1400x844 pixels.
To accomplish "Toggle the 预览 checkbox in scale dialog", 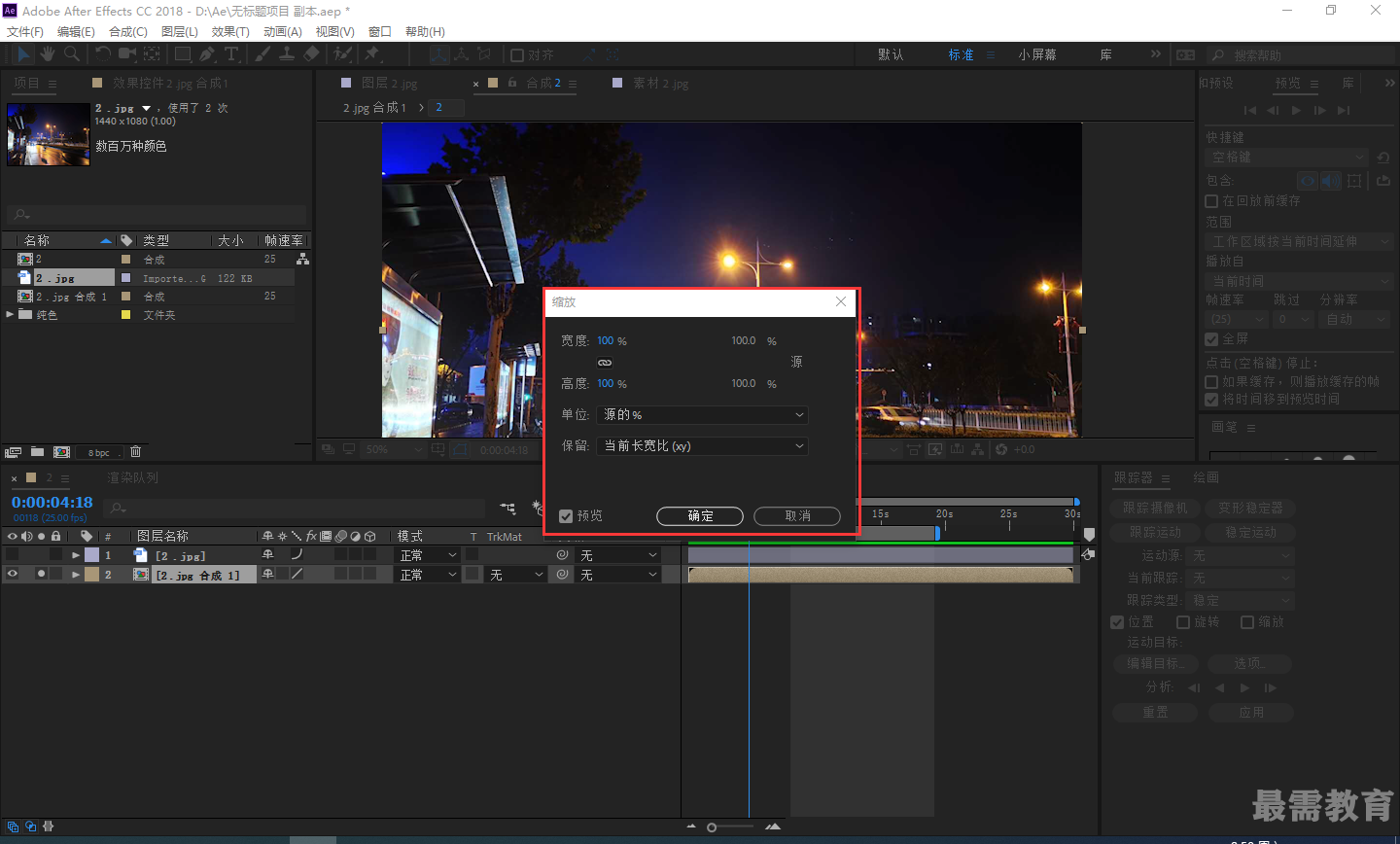I will 566,516.
